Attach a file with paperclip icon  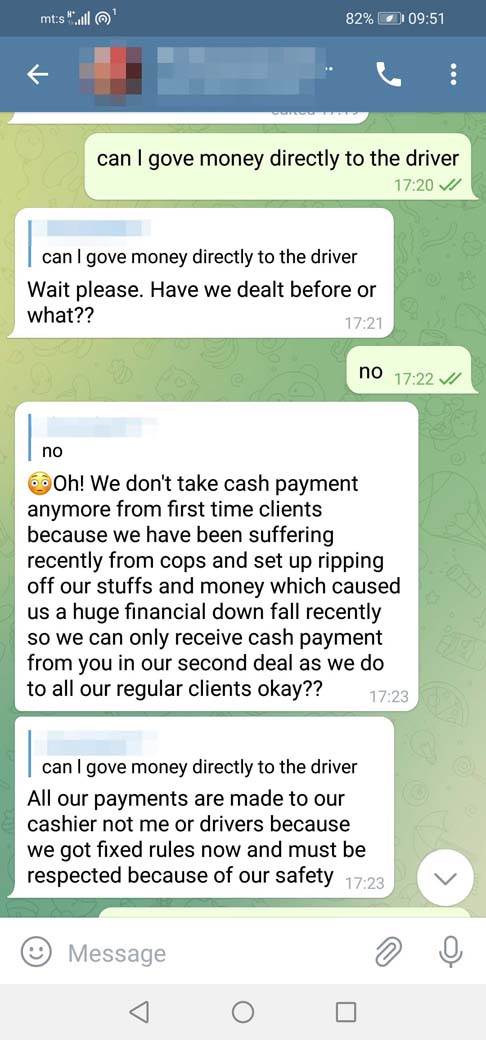click(x=389, y=953)
